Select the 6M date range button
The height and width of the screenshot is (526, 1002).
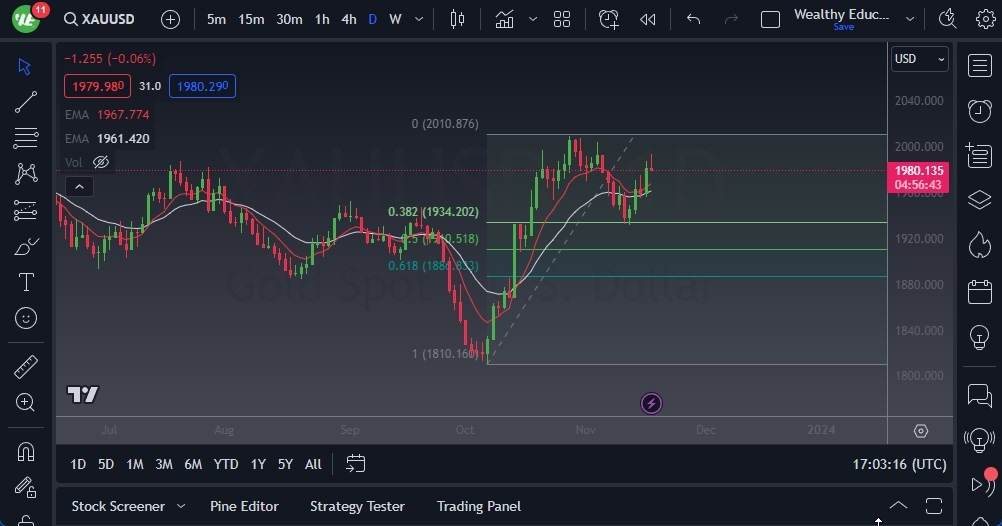point(193,464)
